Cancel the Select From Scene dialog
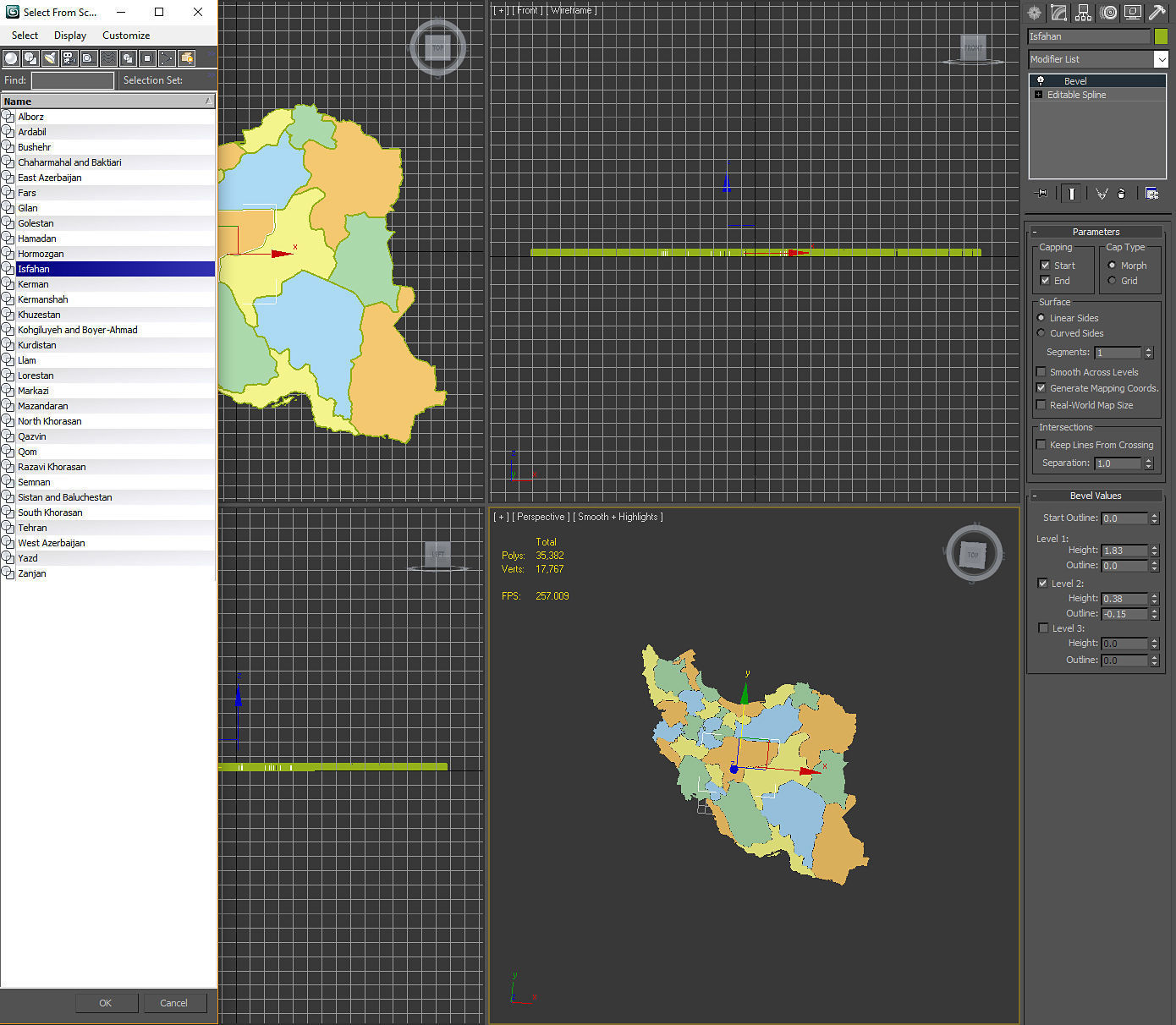This screenshot has width=1176, height=1025. click(174, 1002)
